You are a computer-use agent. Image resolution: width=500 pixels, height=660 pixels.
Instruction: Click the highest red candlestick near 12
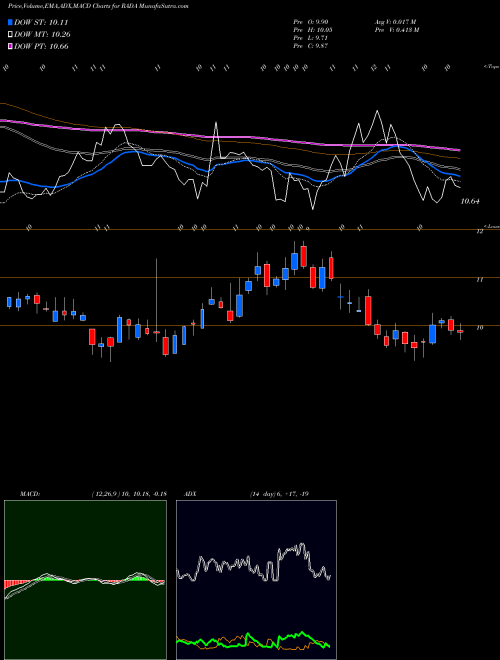pos(303,256)
